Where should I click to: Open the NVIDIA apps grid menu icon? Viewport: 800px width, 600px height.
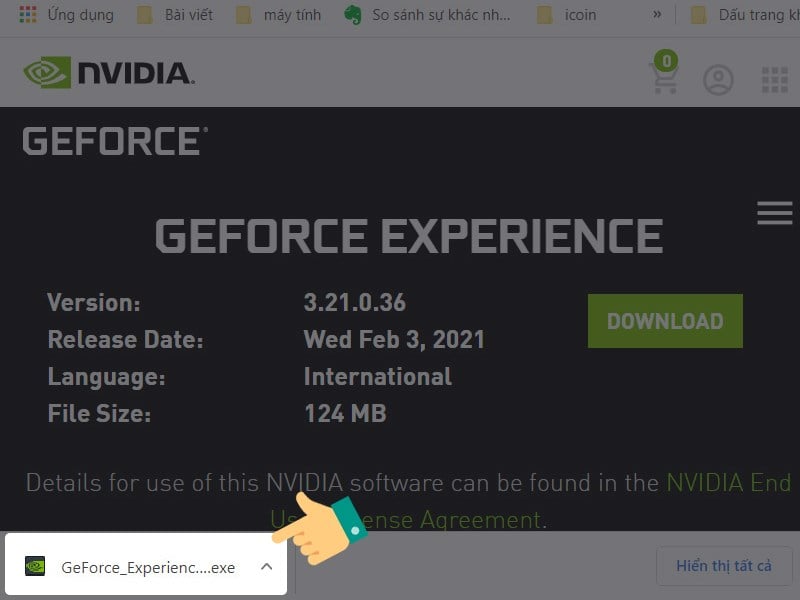(775, 80)
